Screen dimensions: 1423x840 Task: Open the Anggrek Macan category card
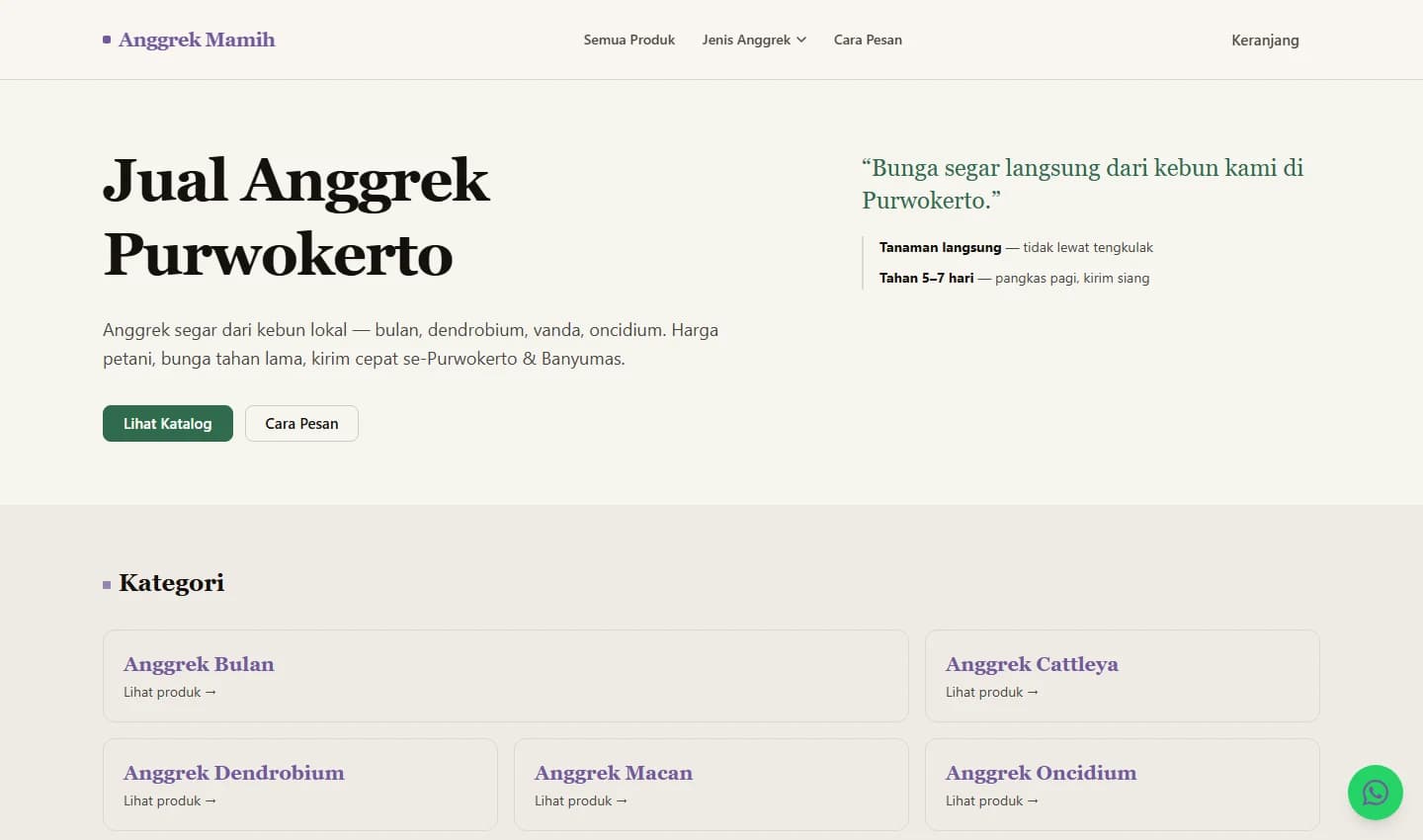pos(711,785)
